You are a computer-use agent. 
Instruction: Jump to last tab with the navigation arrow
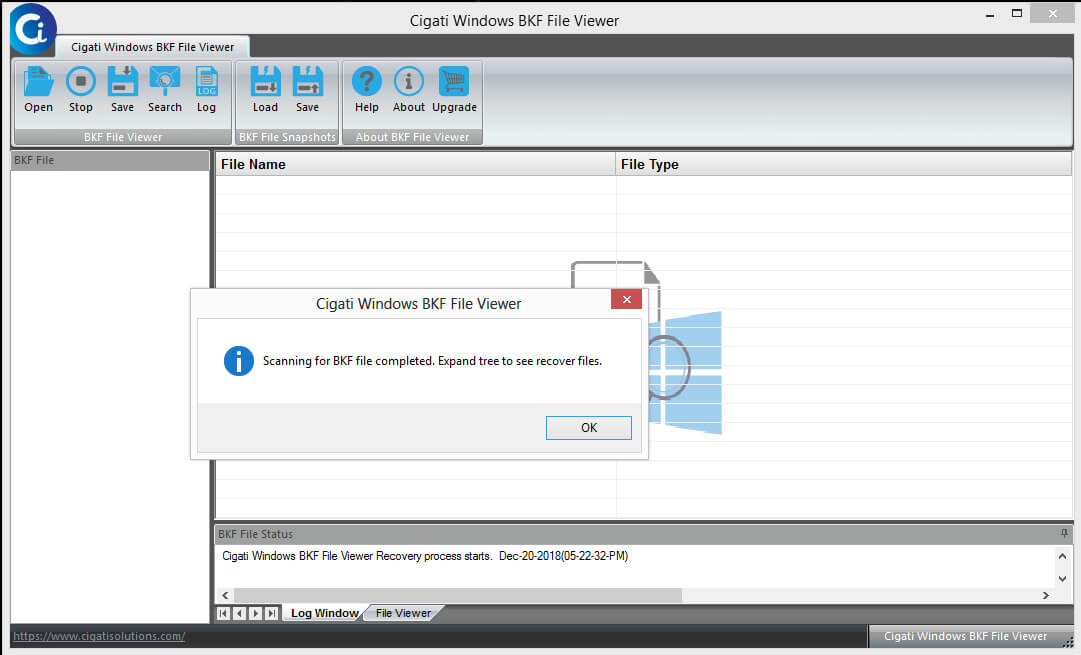[x=272, y=613]
